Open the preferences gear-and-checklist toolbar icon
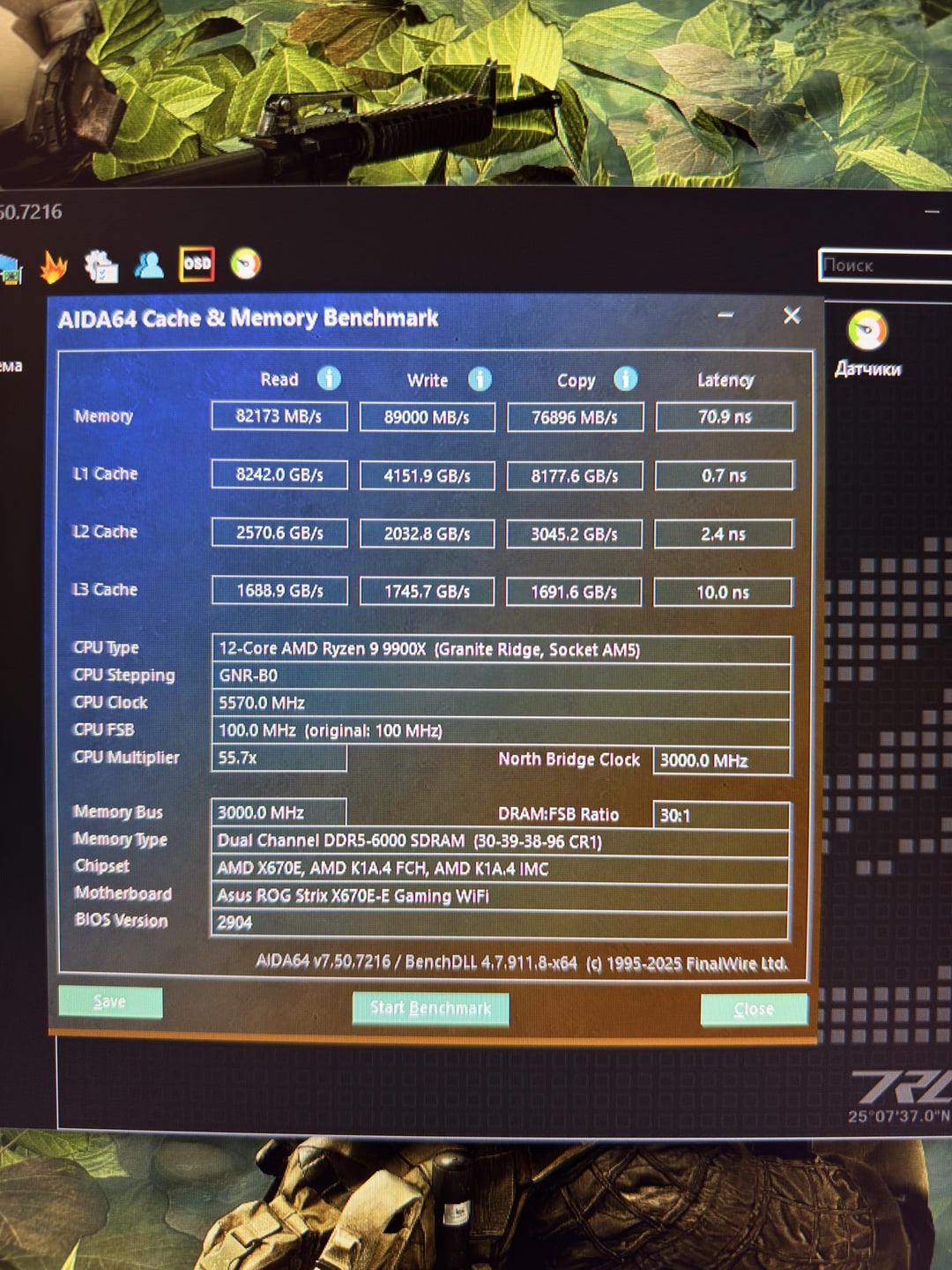Viewport: 952px width, 1270px height. tap(100, 265)
